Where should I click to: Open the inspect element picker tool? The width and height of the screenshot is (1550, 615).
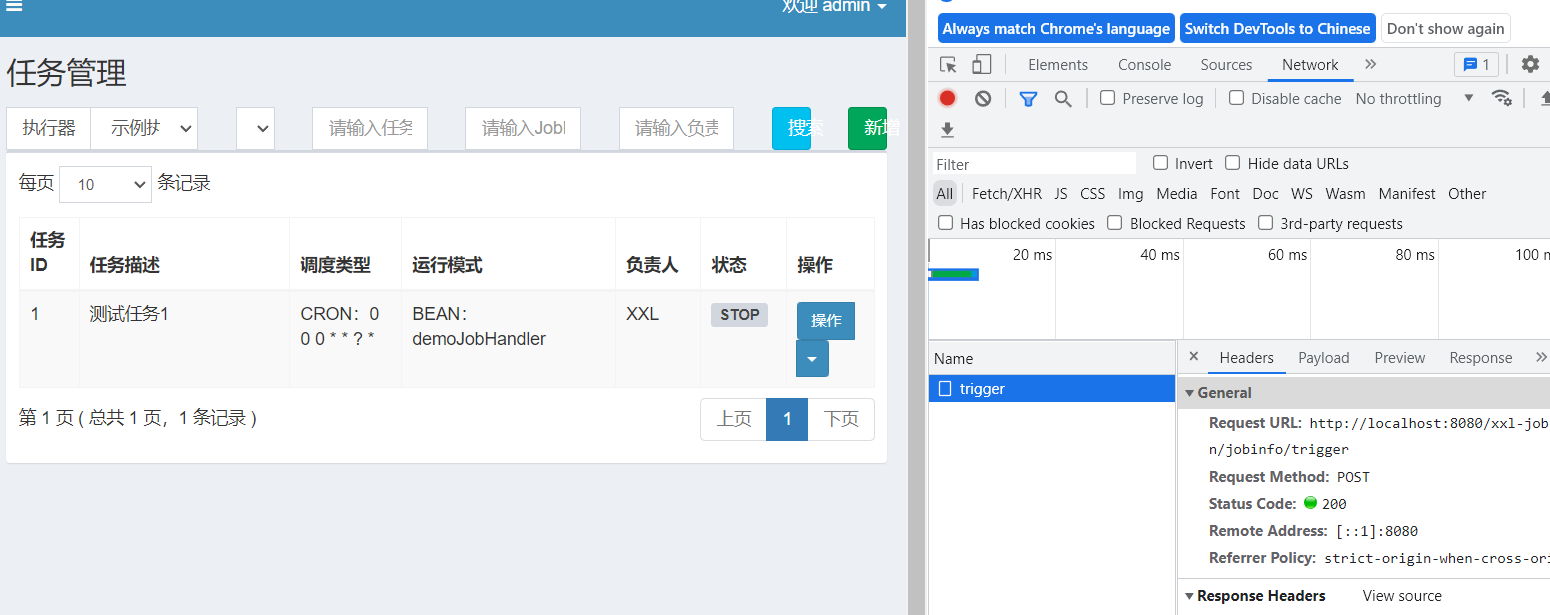click(948, 65)
